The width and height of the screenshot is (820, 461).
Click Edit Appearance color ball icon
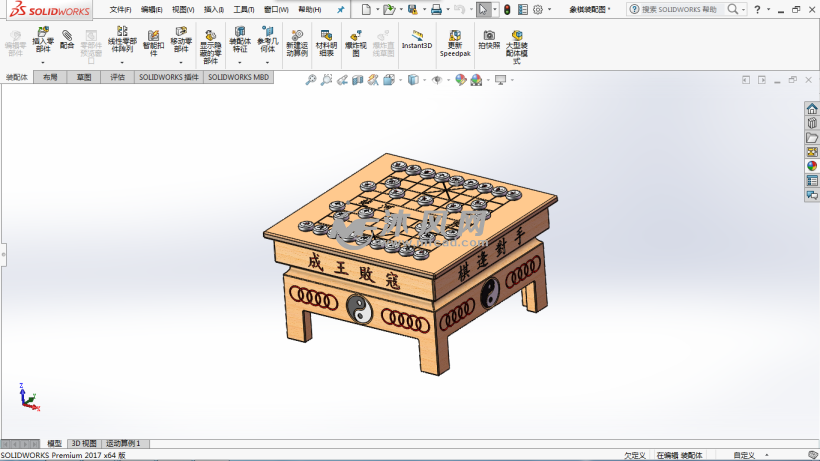[461, 80]
